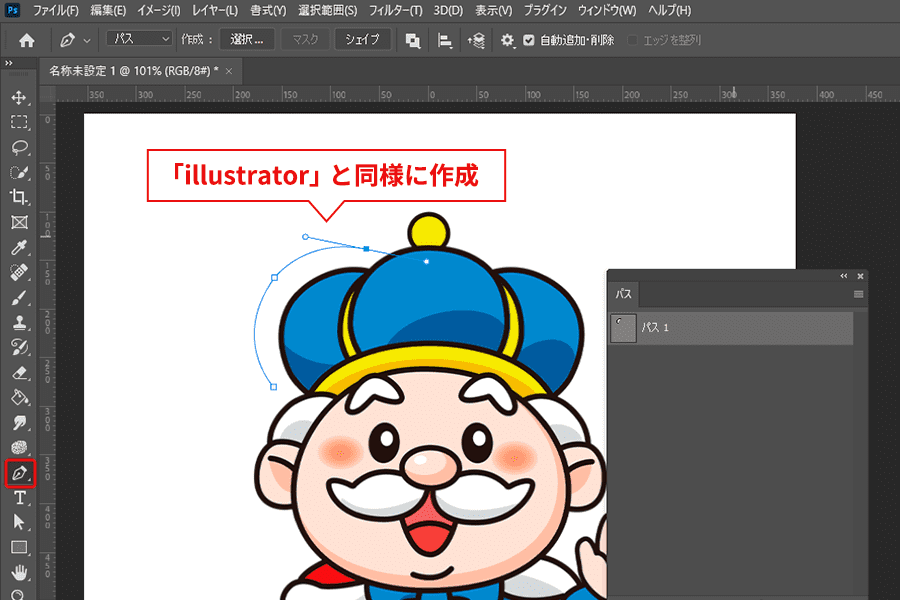900x600 pixels.
Task: Select the Rectangular Marquee tool
Action: 19,122
